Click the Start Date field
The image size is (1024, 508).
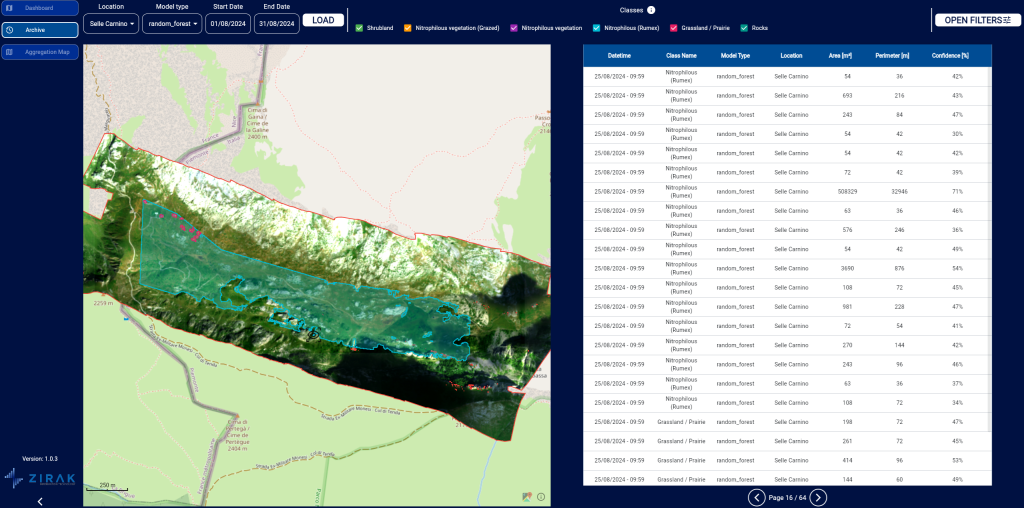click(227, 23)
